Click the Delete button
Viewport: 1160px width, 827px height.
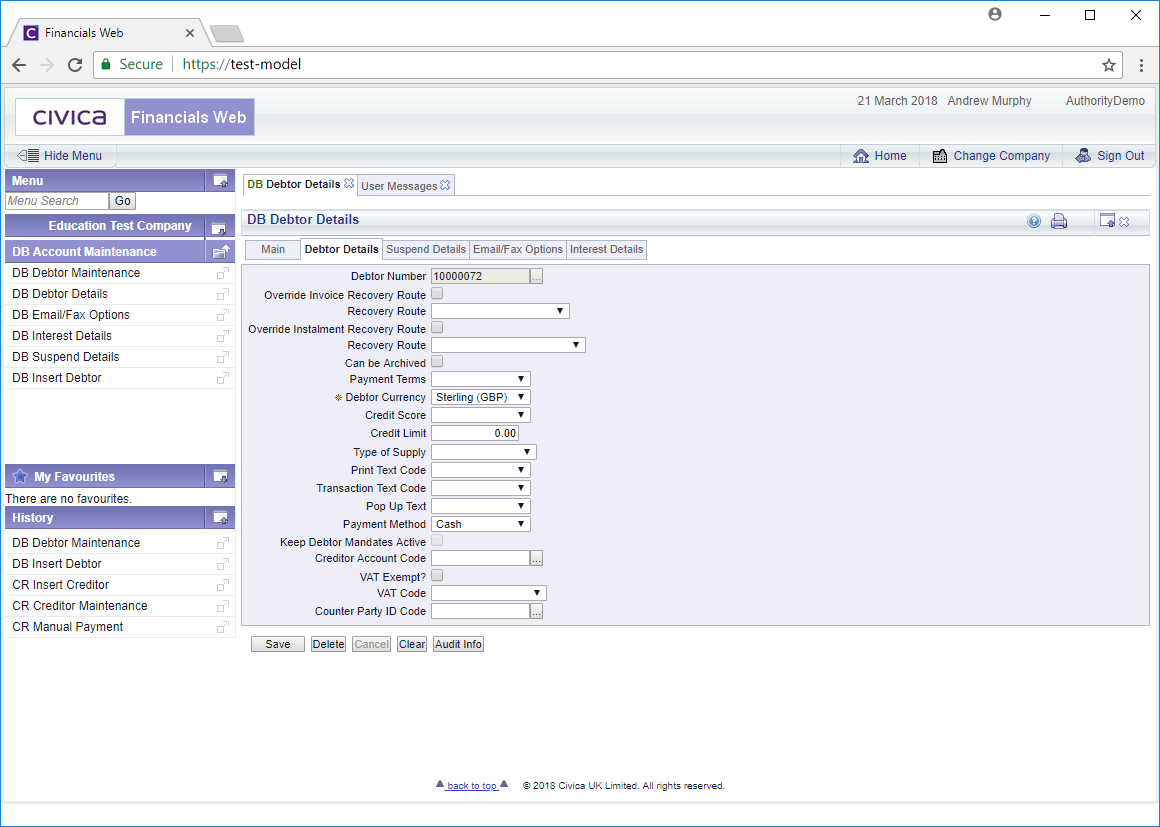(328, 644)
